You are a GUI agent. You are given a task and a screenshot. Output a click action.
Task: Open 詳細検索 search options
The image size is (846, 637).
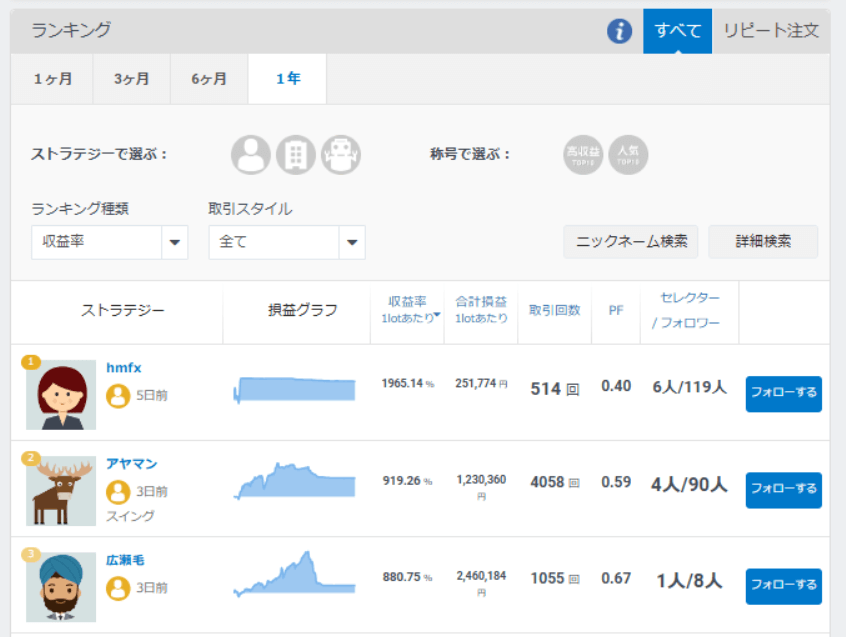coord(763,242)
